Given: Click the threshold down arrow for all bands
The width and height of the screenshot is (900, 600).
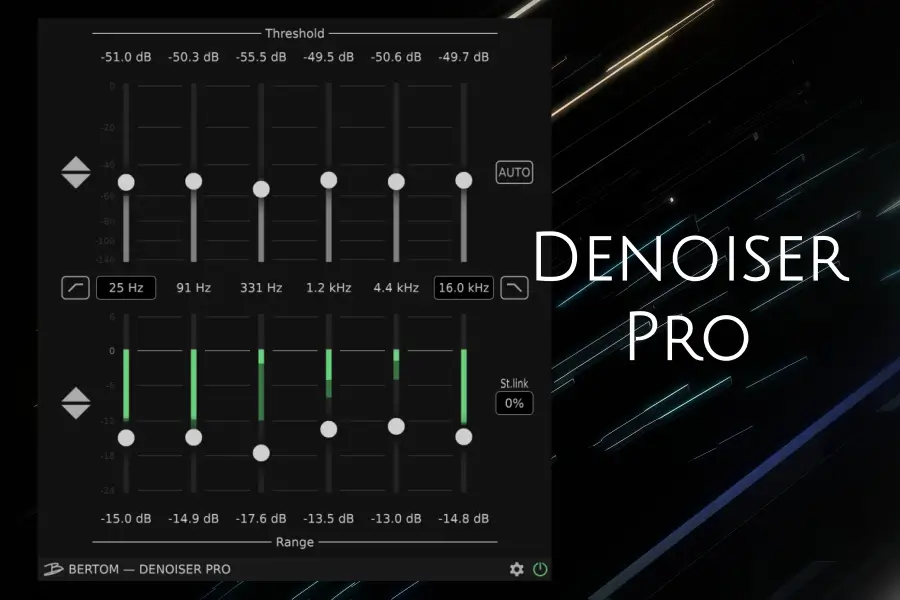Looking at the screenshot, I should pyautogui.click(x=76, y=181).
